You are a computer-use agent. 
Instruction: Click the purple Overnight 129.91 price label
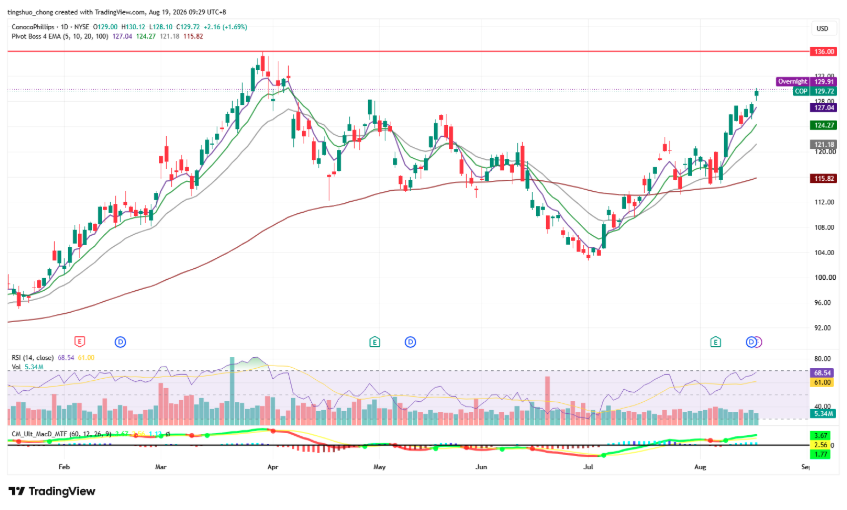pyautogui.click(x=806, y=82)
